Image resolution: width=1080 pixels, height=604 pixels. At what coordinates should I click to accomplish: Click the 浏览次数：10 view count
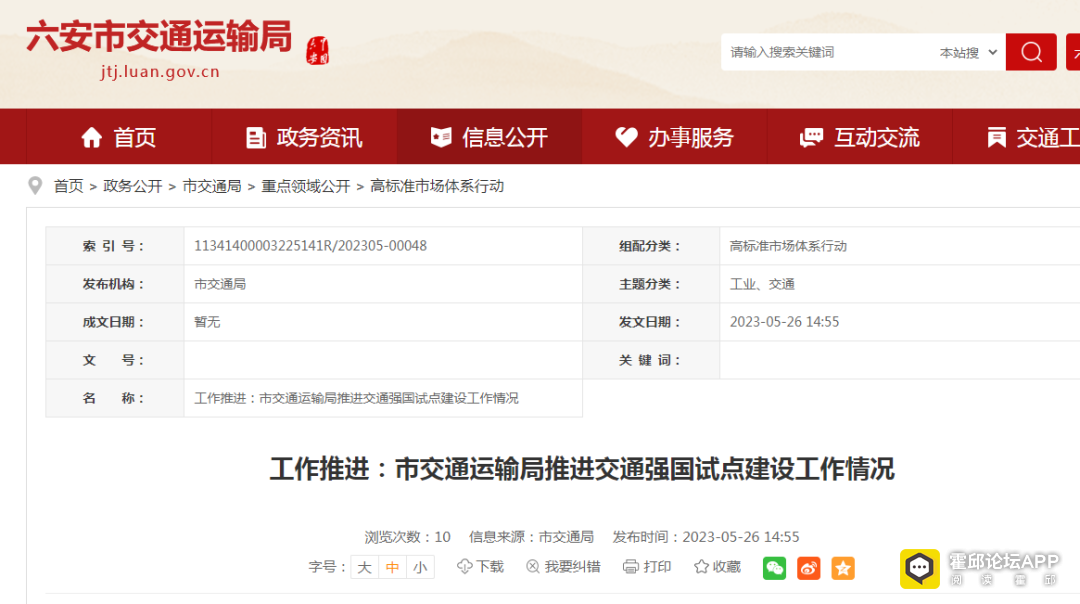(x=407, y=537)
